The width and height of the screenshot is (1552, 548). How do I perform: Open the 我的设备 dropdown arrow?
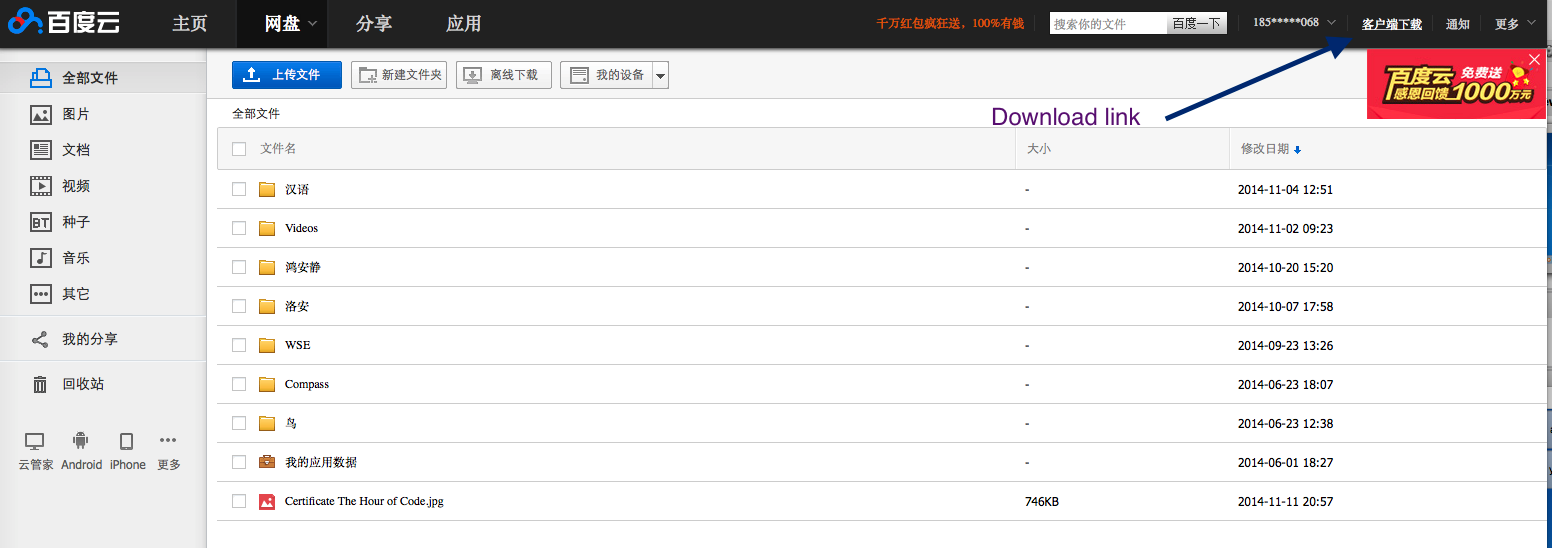coord(660,75)
